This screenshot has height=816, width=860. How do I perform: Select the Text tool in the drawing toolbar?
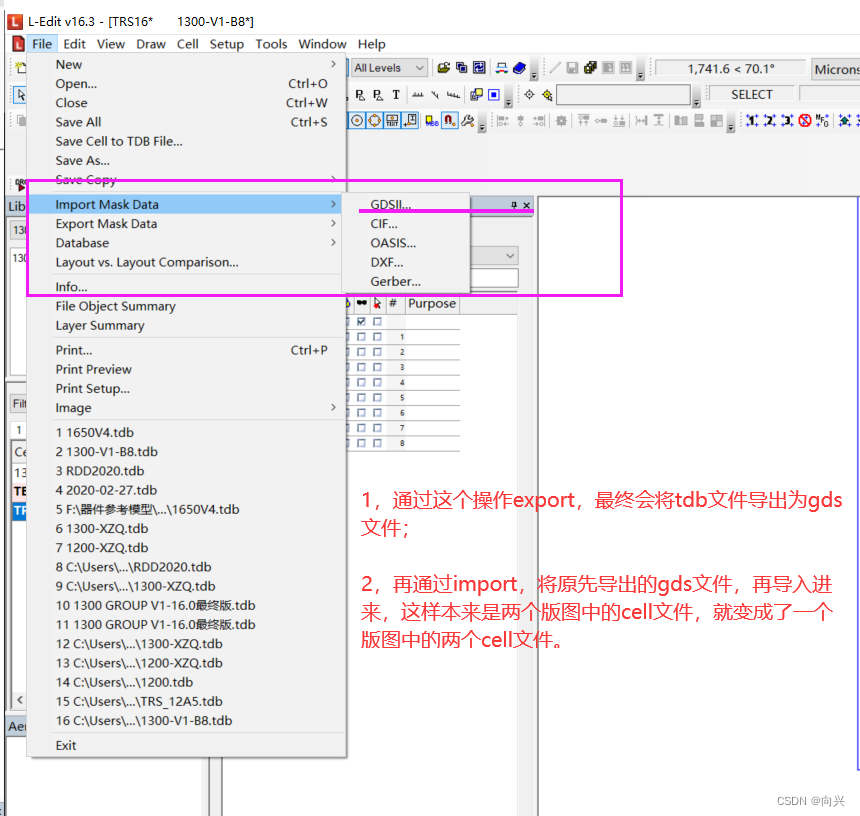coord(394,95)
